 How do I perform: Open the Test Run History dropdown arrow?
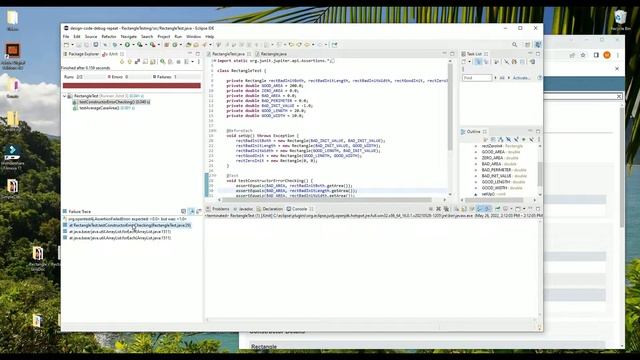pos(192,62)
